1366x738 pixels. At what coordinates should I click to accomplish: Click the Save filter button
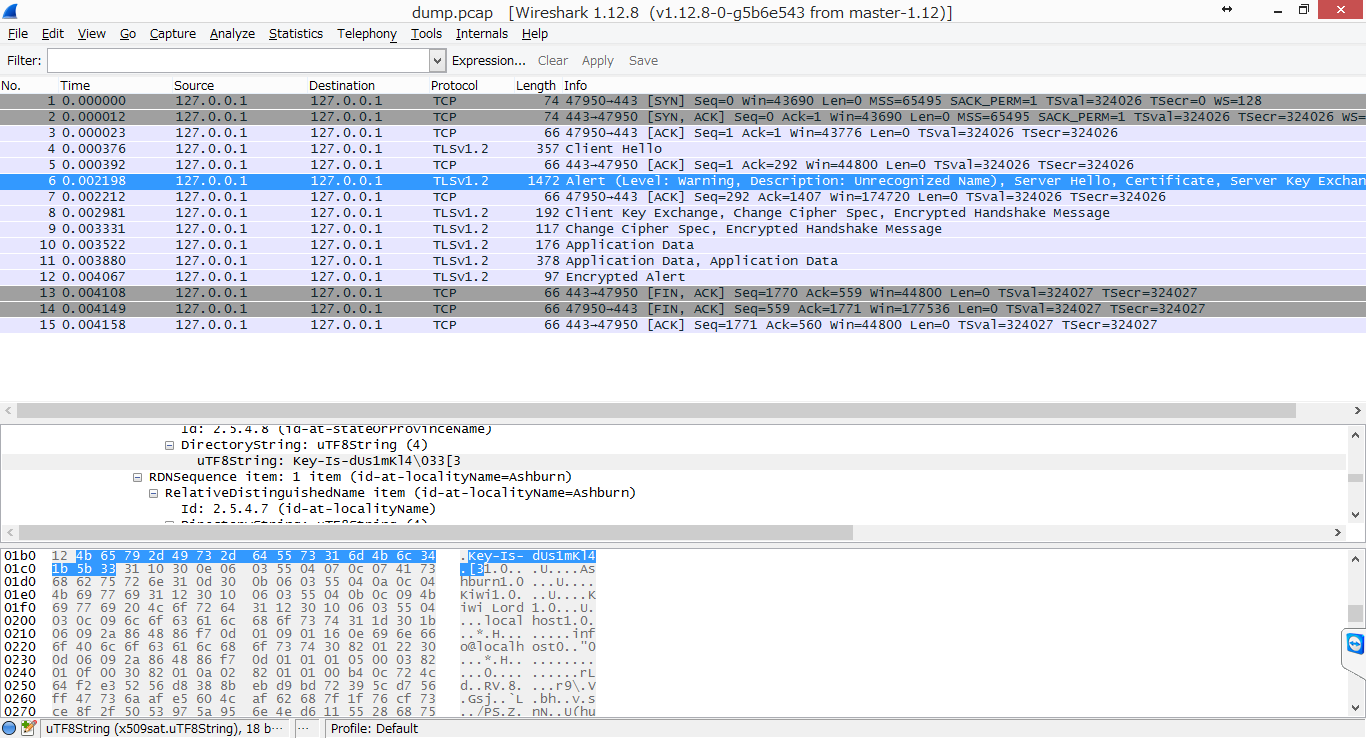pyautogui.click(x=643, y=61)
